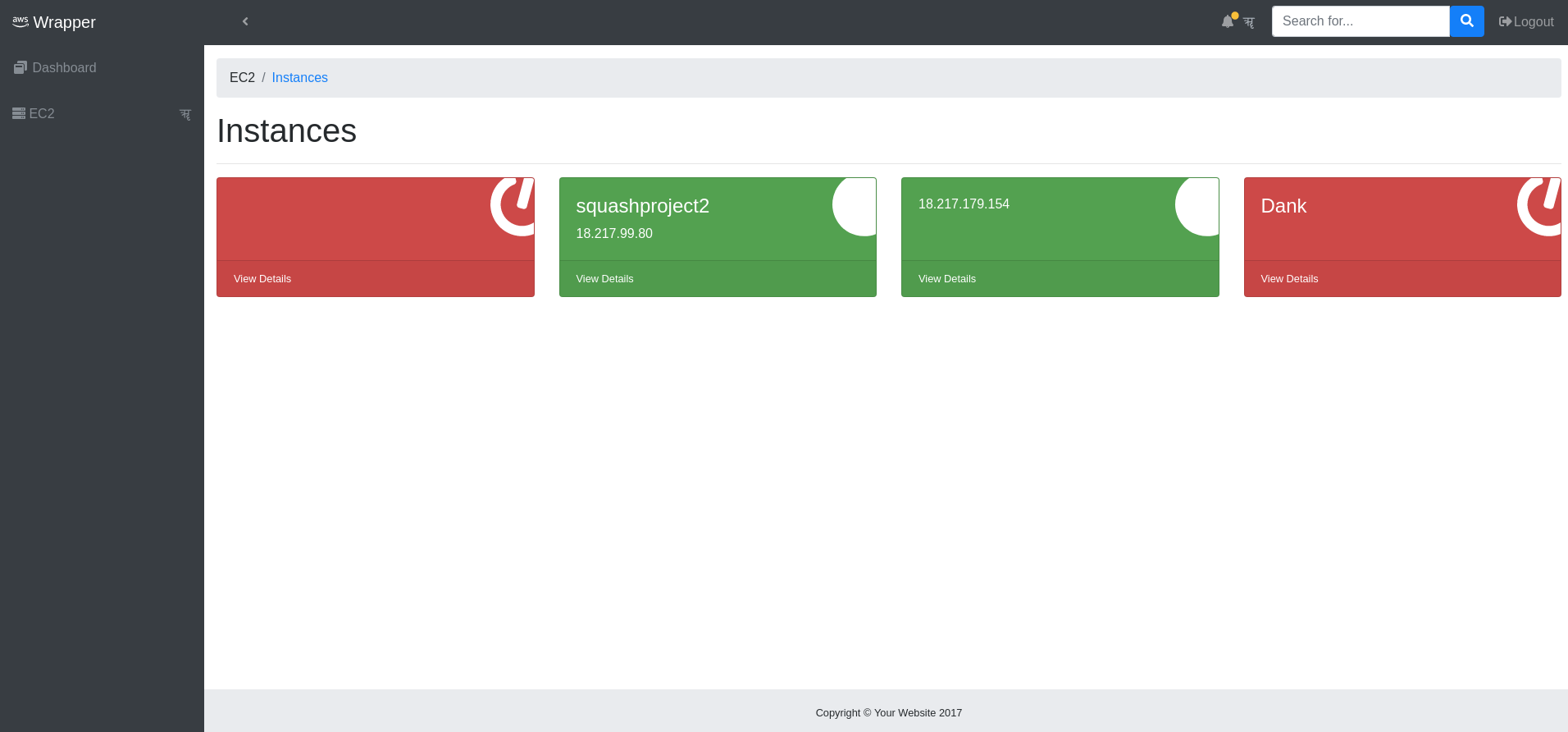Image resolution: width=1568 pixels, height=732 pixels.
Task: Click the Logout link
Action: [1526, 21]
